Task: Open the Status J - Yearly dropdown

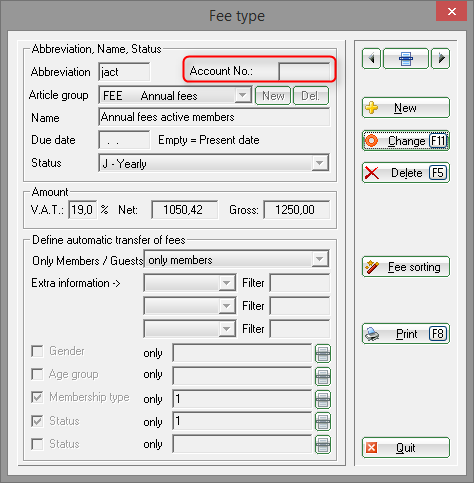Action: [x=320, y=163]
